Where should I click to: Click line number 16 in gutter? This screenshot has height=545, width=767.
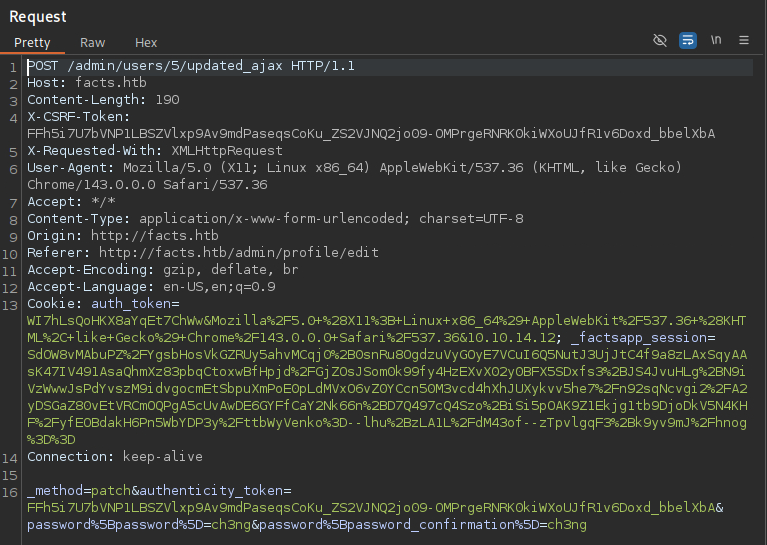tap(10, 492)
